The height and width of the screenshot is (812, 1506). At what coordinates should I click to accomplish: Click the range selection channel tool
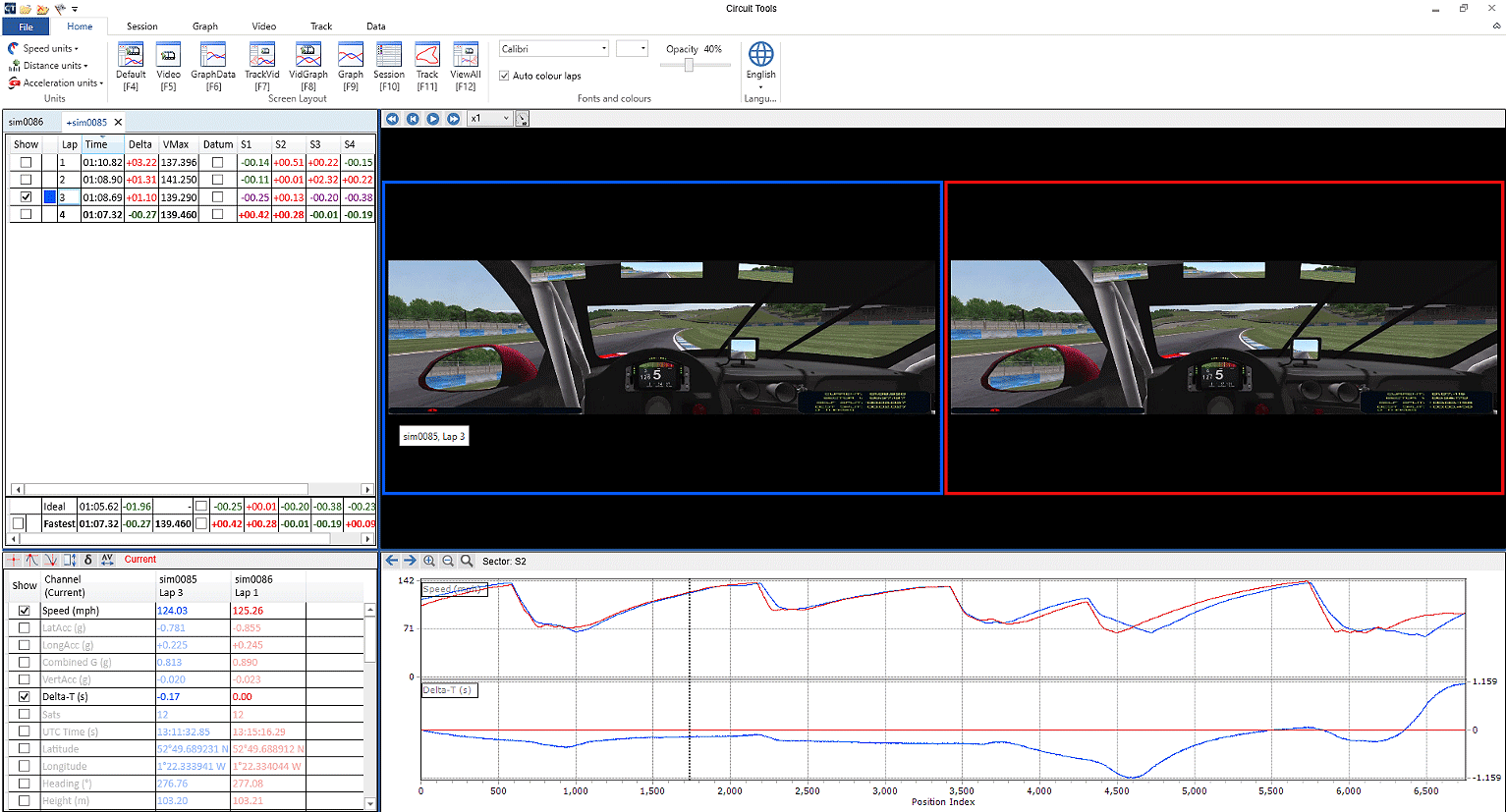70,560
